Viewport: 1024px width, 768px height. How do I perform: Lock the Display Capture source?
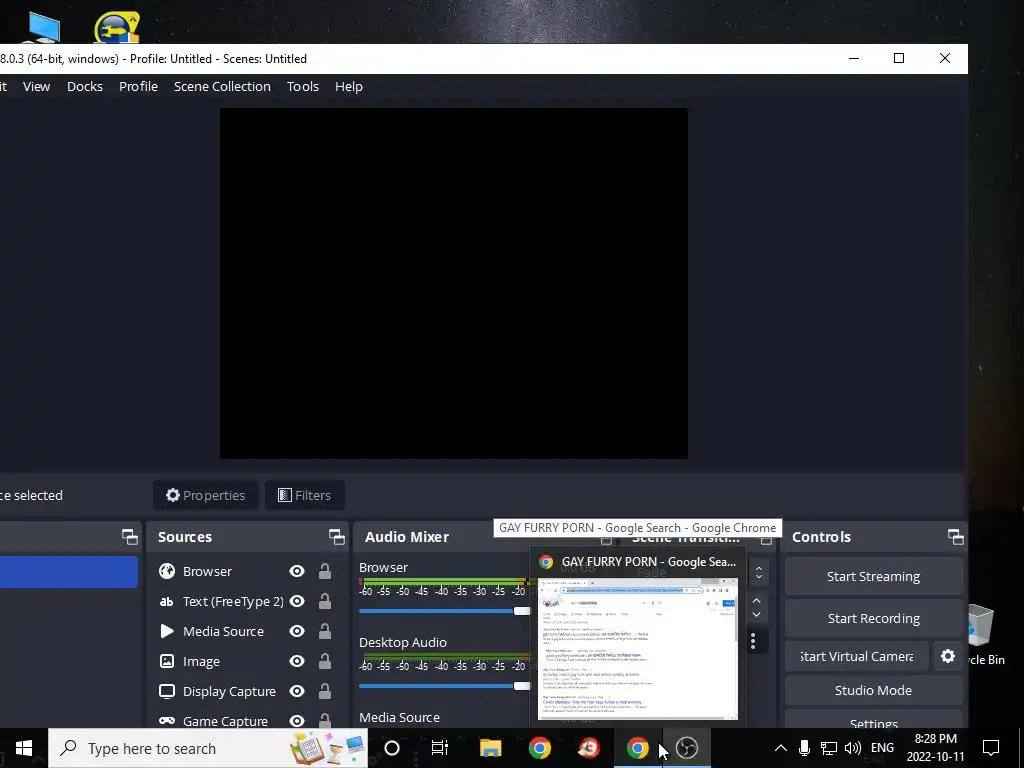(x=325, y=691)
